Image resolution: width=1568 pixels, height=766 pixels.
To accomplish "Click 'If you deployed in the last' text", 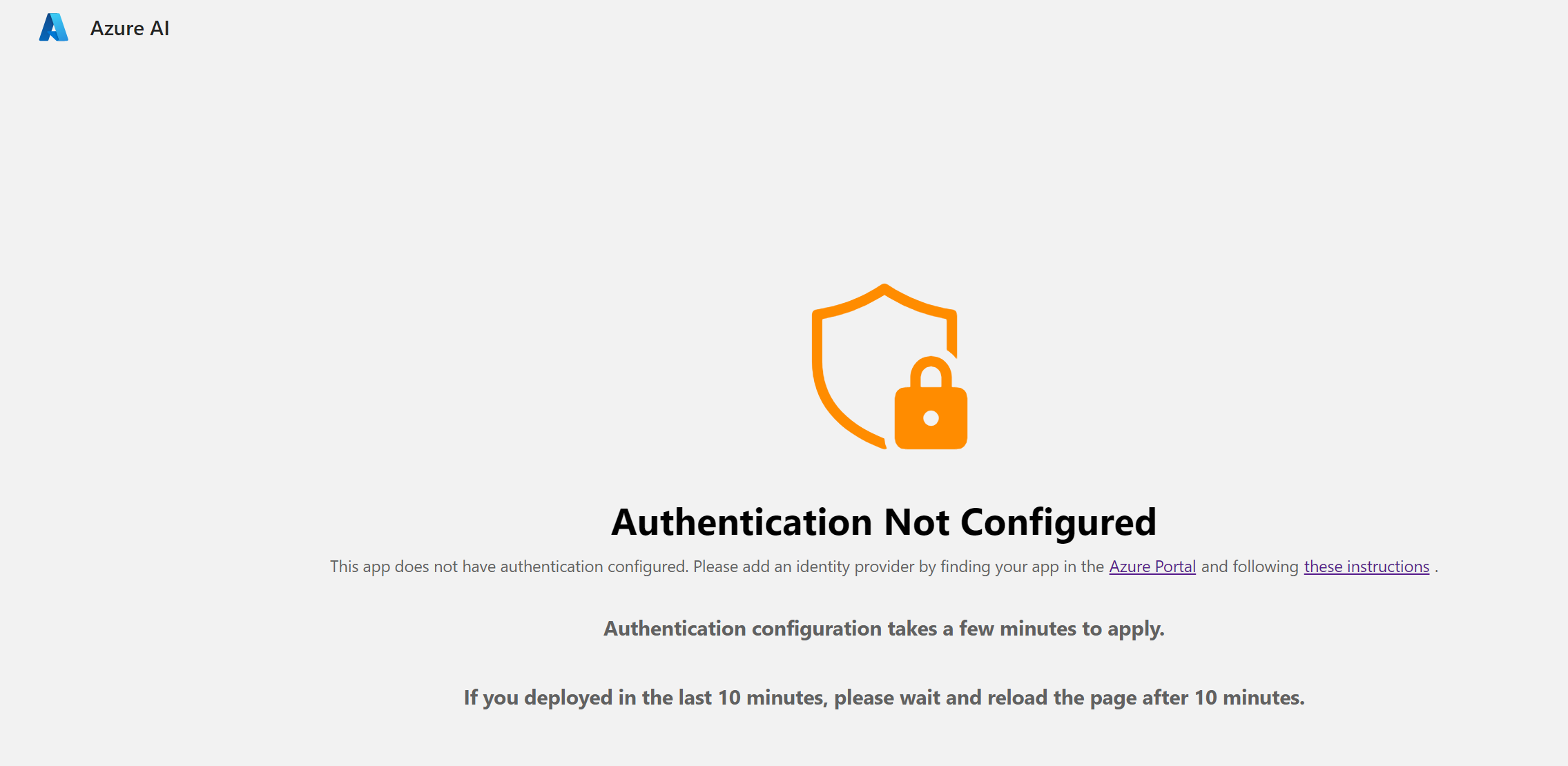I will click(587, 698).
